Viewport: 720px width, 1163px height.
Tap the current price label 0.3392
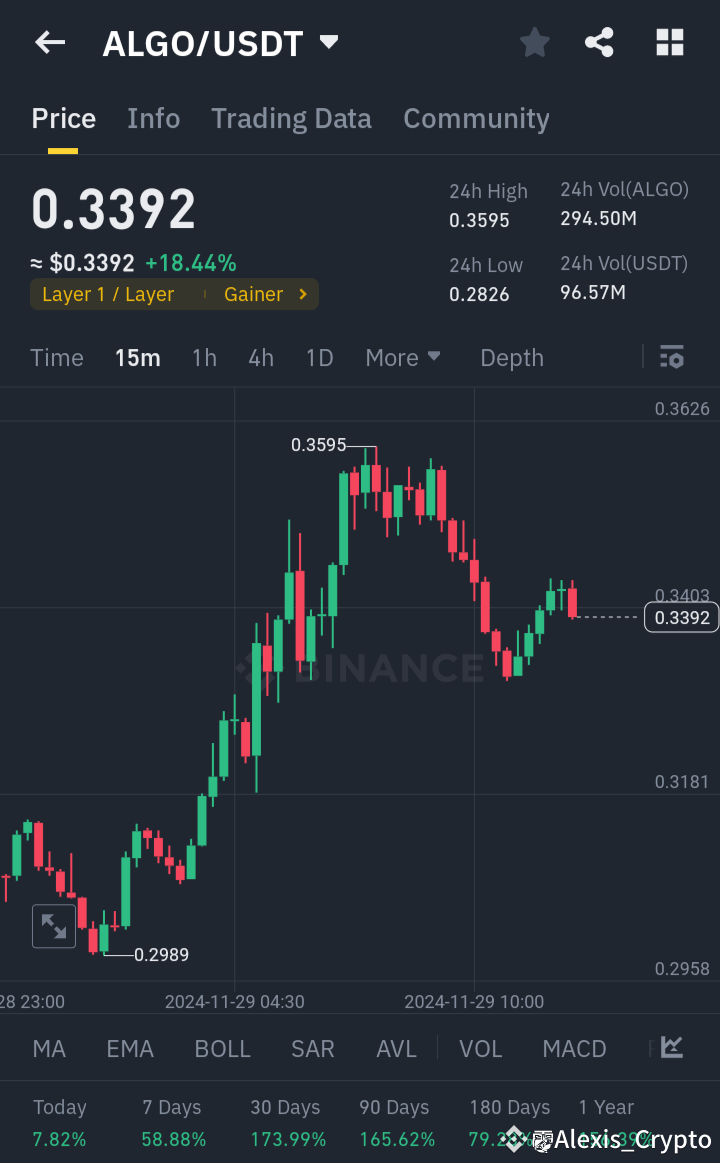click(x=681, y=617)
